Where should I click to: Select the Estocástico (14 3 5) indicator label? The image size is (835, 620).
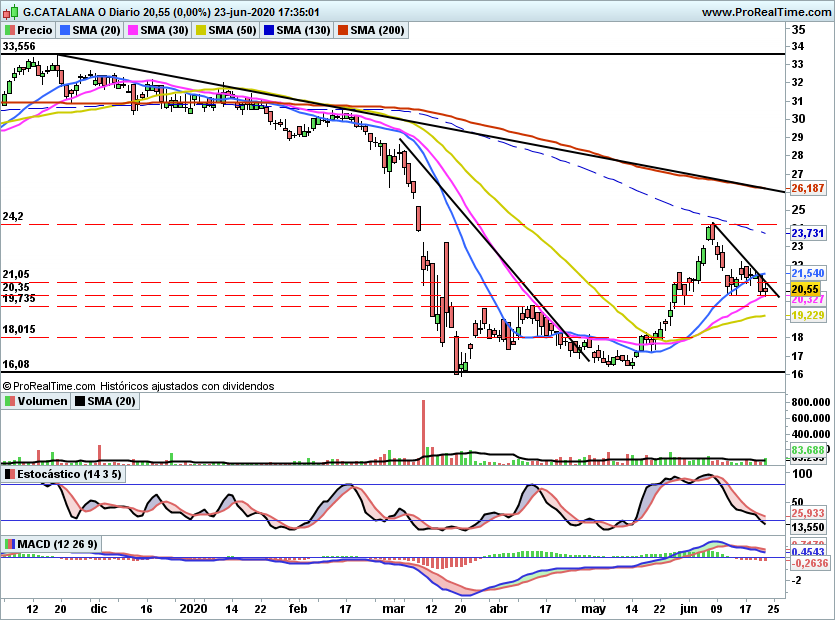(69, 474)
